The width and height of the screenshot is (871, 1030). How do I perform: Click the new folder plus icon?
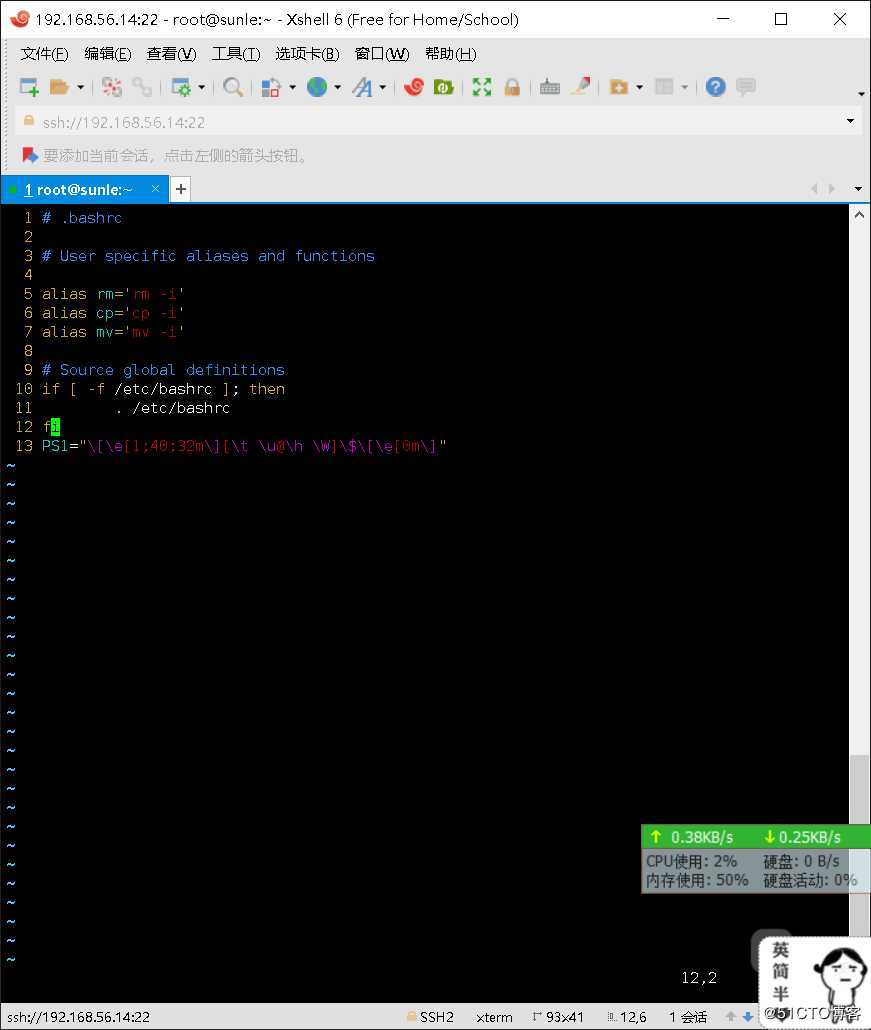point(618,87)
